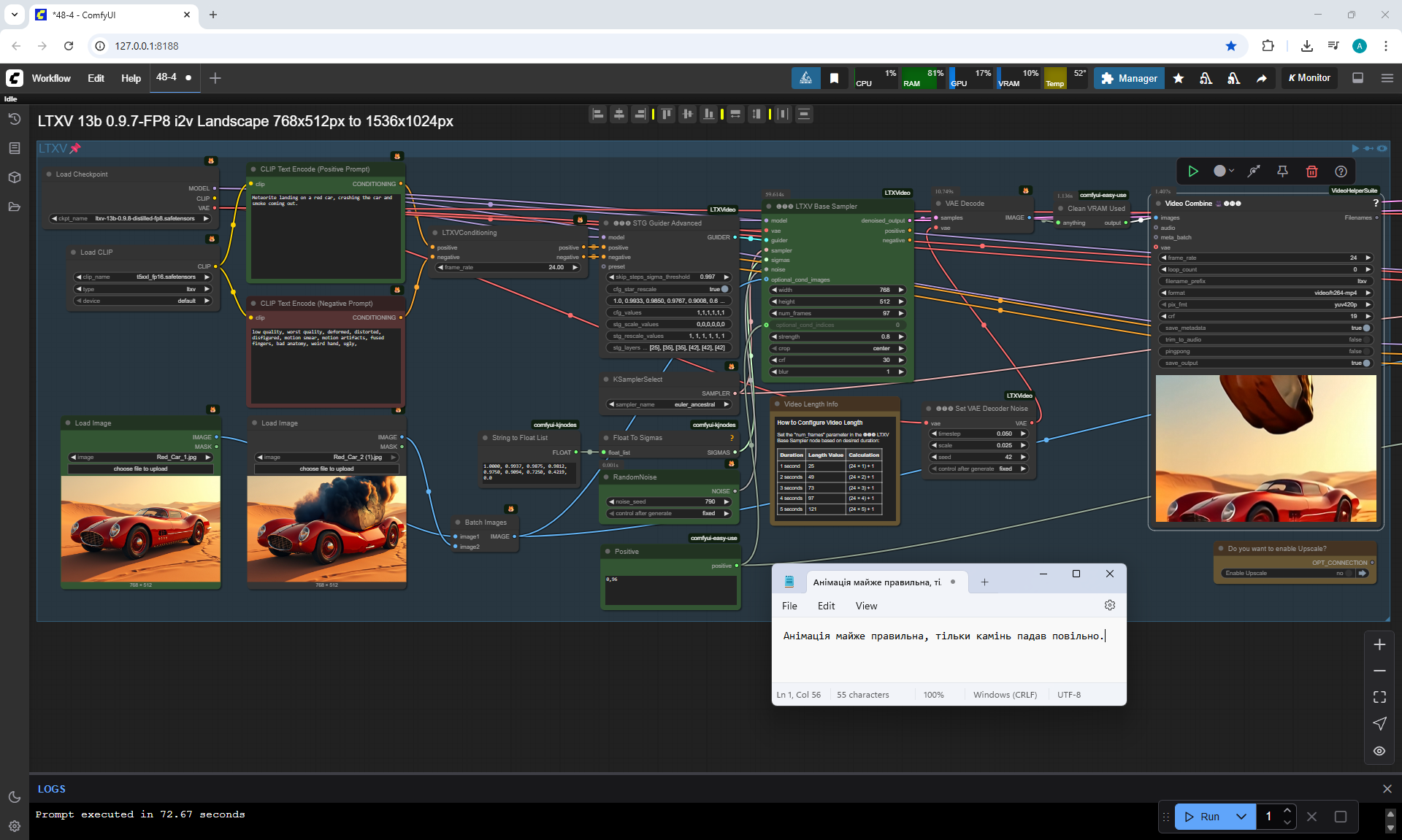This screenshot has height=840, width=1402.
Task: Open node help question-mark icon in toolbox
Action: click(1341, 172)
